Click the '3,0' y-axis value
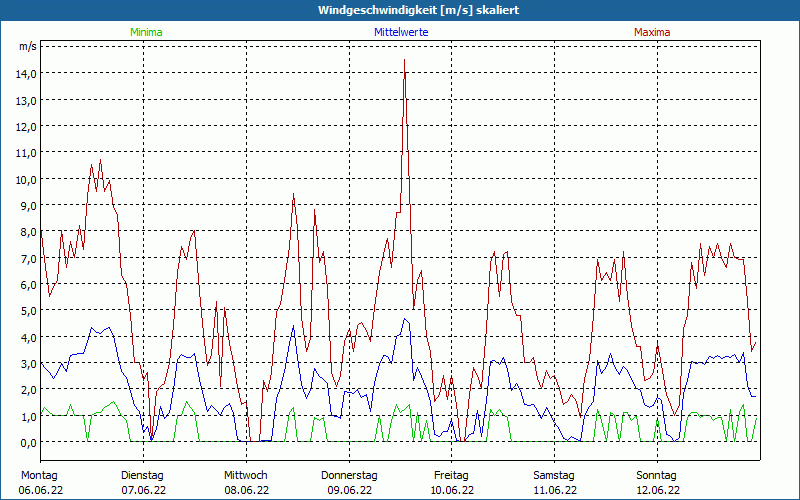 point(28,363)
